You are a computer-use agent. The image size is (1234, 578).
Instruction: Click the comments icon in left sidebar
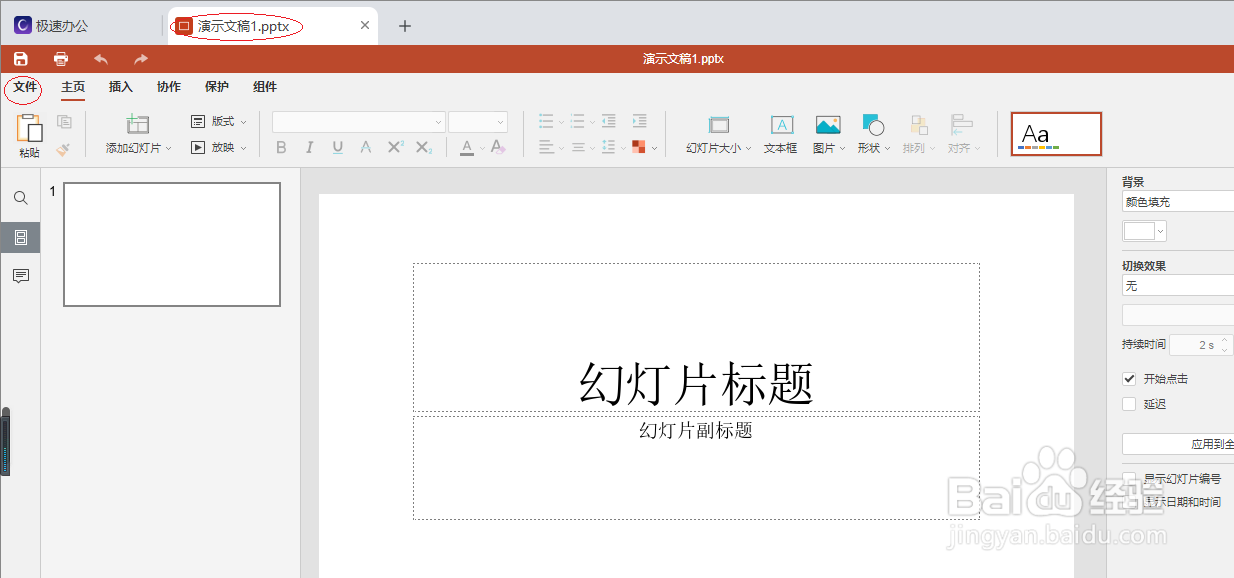[20, 276]
